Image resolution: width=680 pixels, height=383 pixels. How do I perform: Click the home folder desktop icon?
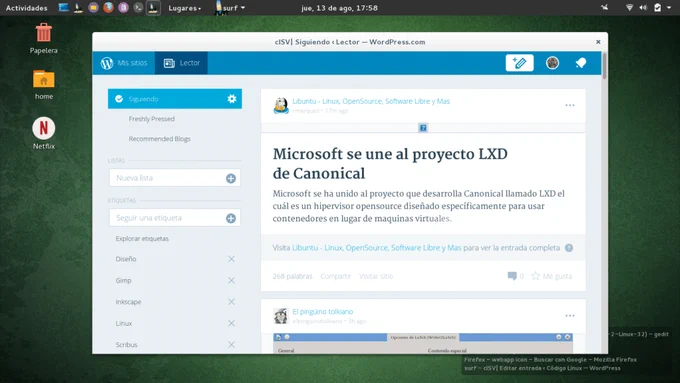pyautogui.click(x=43, y=85)
